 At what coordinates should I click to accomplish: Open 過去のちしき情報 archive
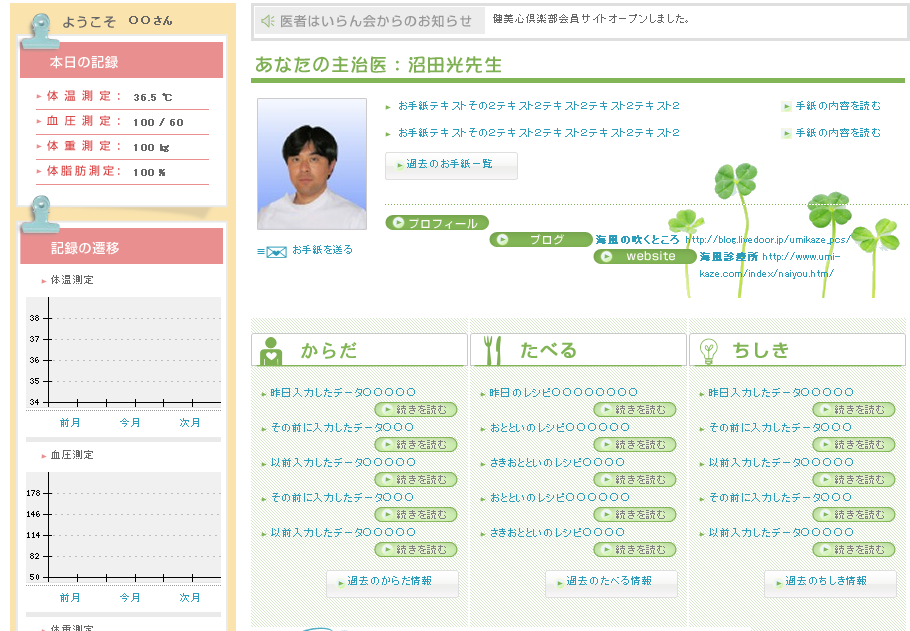829,582
